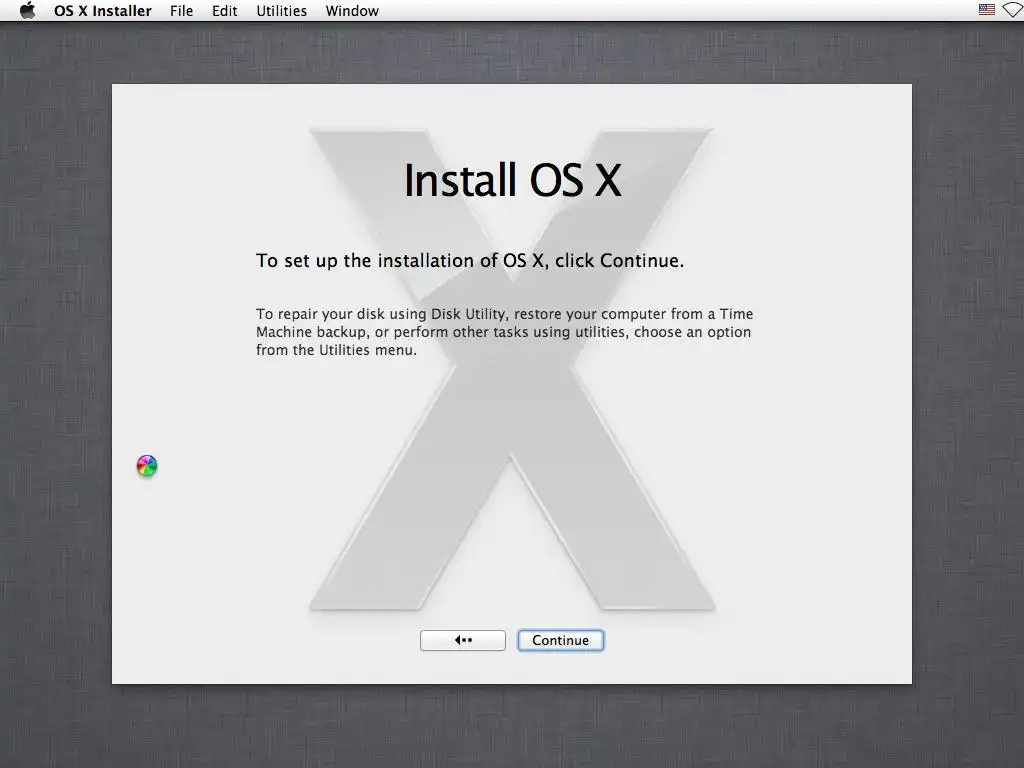Click the 'To set up the installation' text
Screen dimensions: 1024x768
pyautogui.click(x=470, y=261)
